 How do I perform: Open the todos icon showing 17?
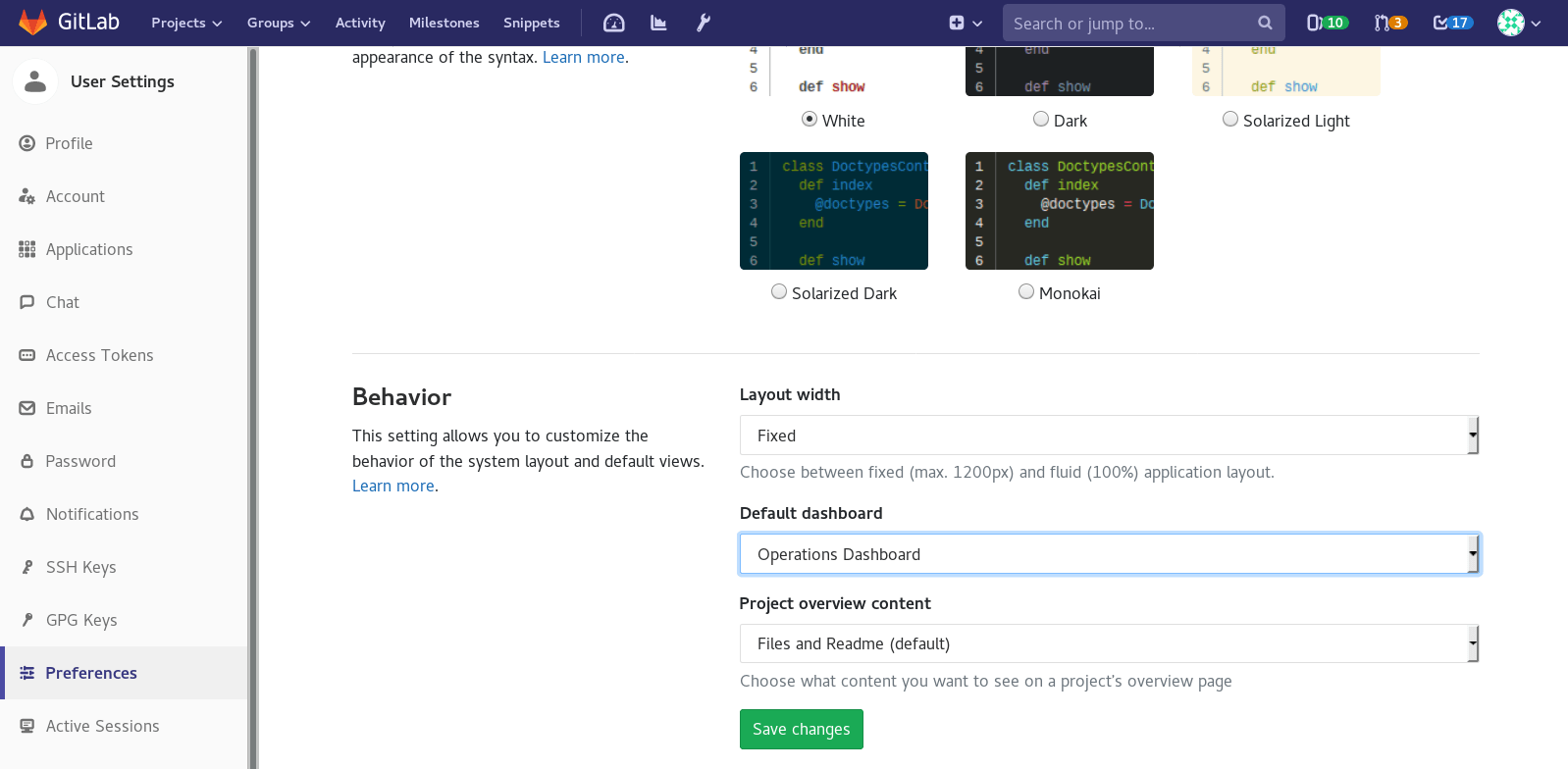[1452, 23]
